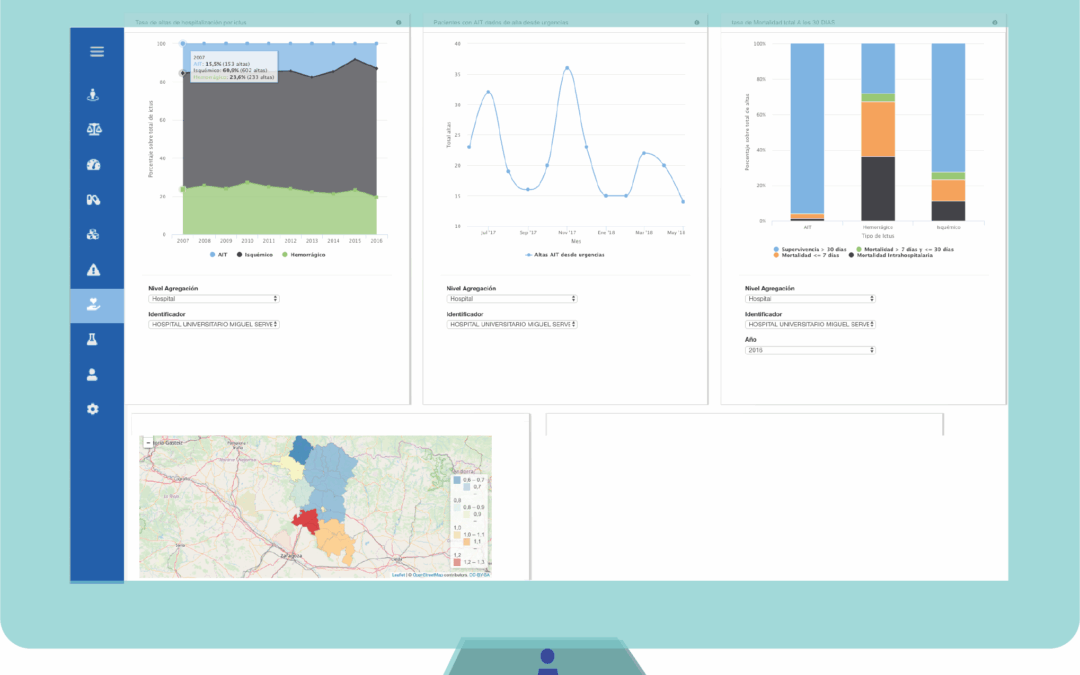Select the highlighted hand-heart sidebar item
Screen dimensions: 1080x675
[x=93, y=305]
